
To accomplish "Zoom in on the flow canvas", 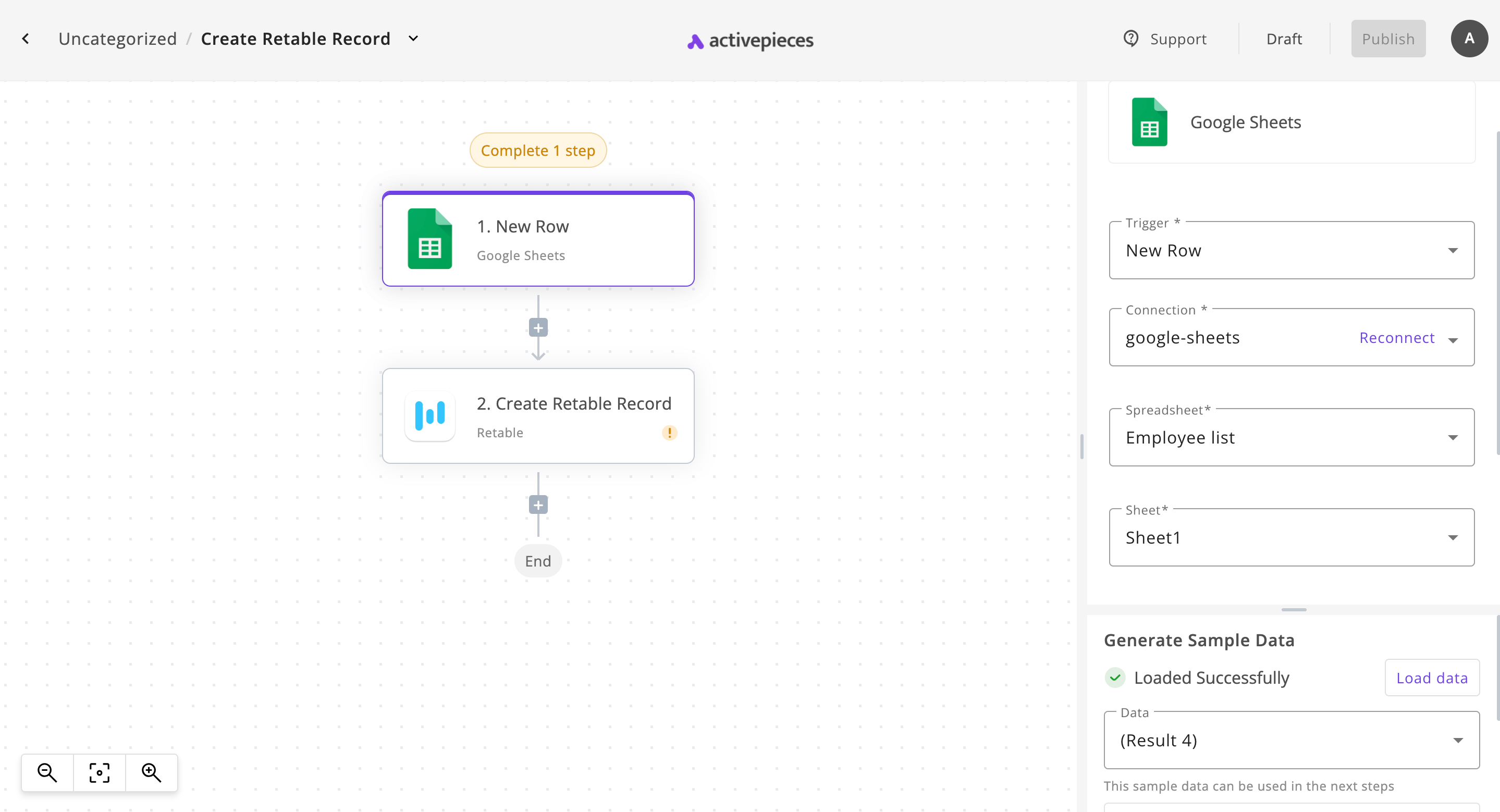I will pyautogui.click(x=151, y=772).
